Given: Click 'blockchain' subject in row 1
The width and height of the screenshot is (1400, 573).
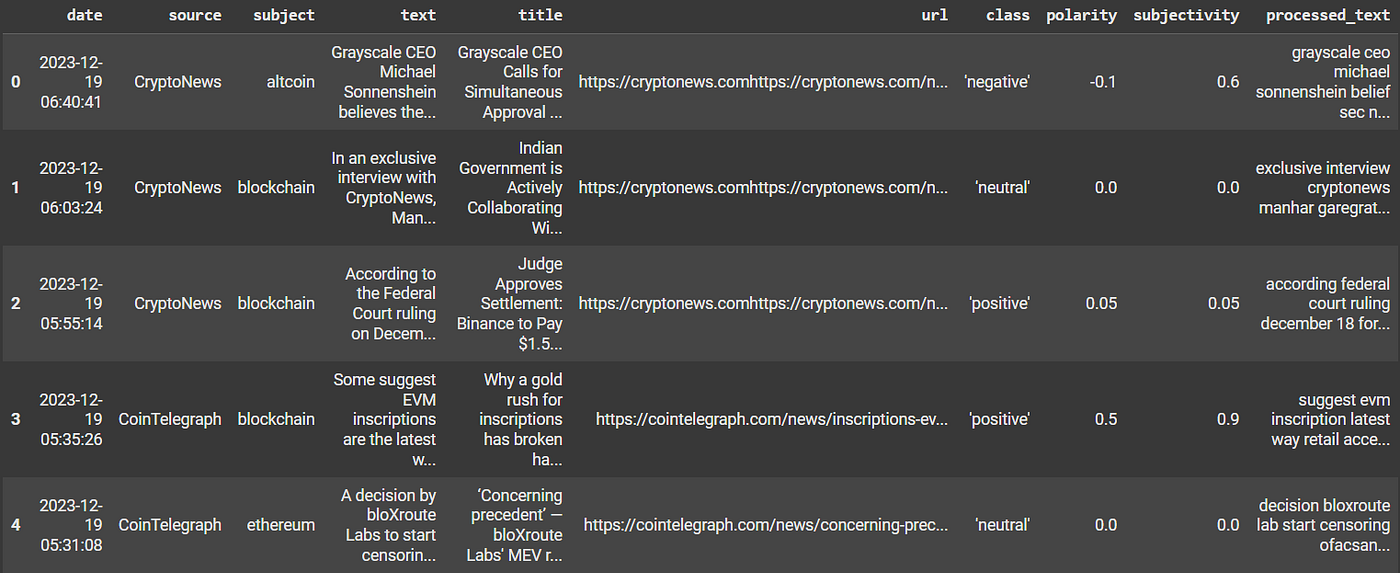Looking at the screenshot, I should pos(276,187).
